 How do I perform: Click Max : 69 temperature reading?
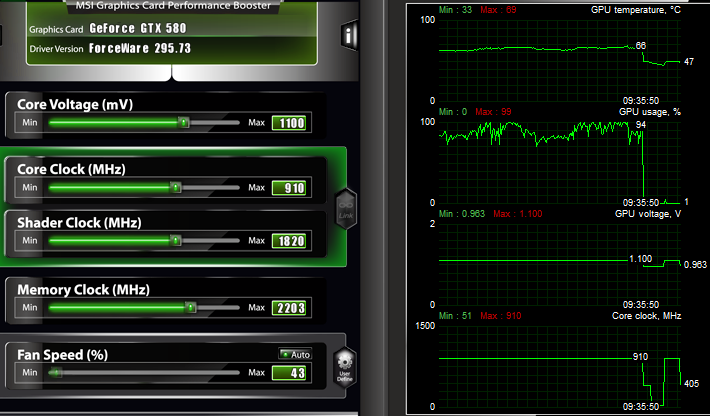point(498,10)
